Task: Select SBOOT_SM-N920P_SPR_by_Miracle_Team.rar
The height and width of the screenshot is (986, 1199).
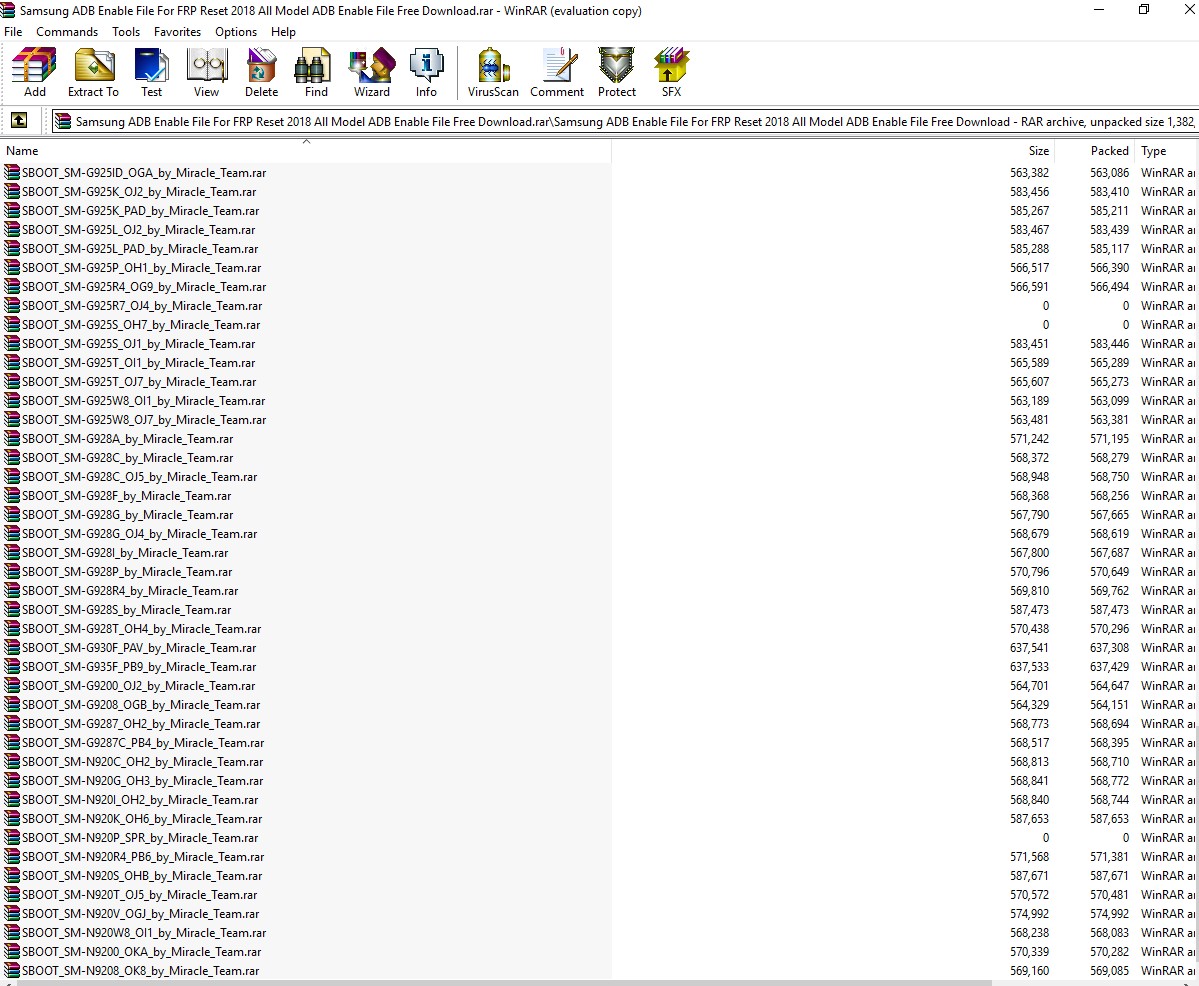Action: 140,838
